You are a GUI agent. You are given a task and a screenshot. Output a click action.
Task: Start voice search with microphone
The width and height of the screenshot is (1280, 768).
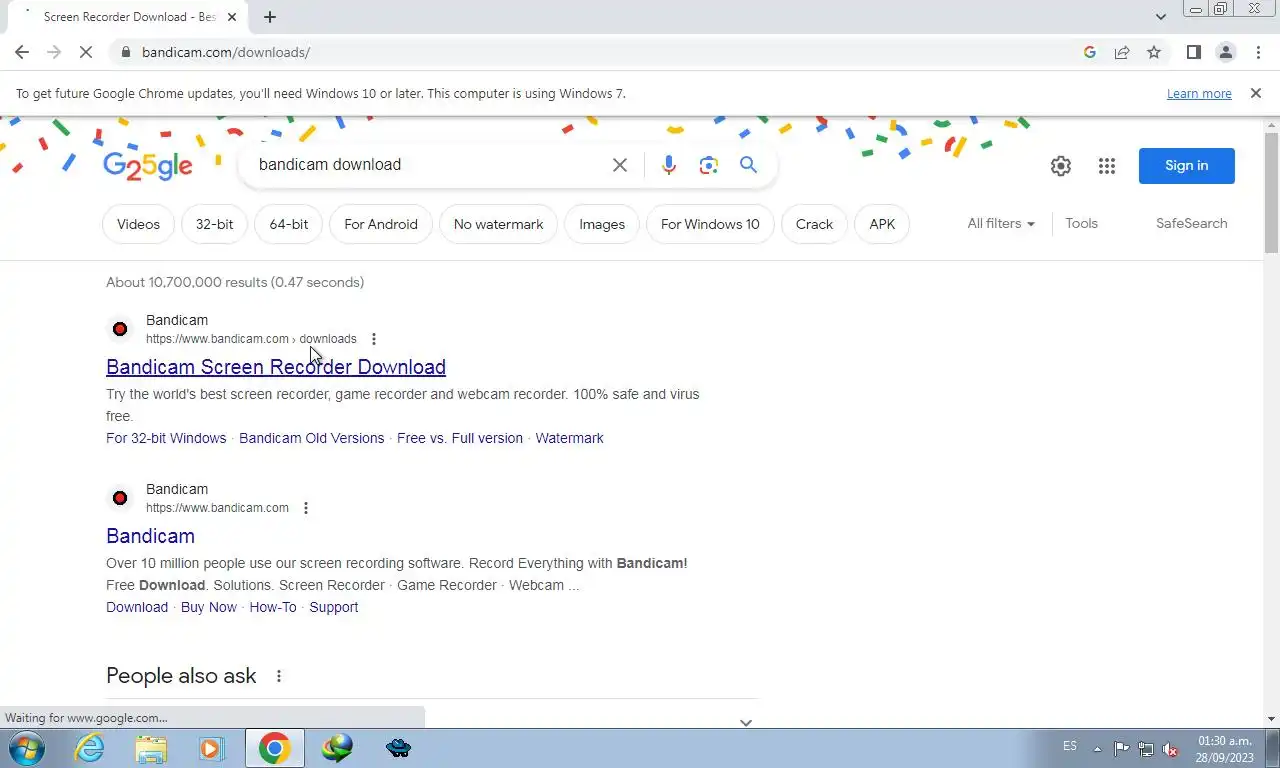(669, 165)
